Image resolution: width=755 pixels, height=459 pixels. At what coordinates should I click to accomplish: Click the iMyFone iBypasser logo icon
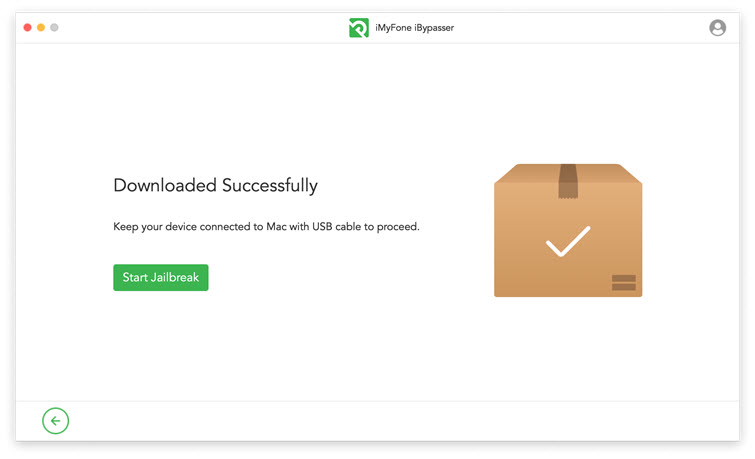(358, 28)
